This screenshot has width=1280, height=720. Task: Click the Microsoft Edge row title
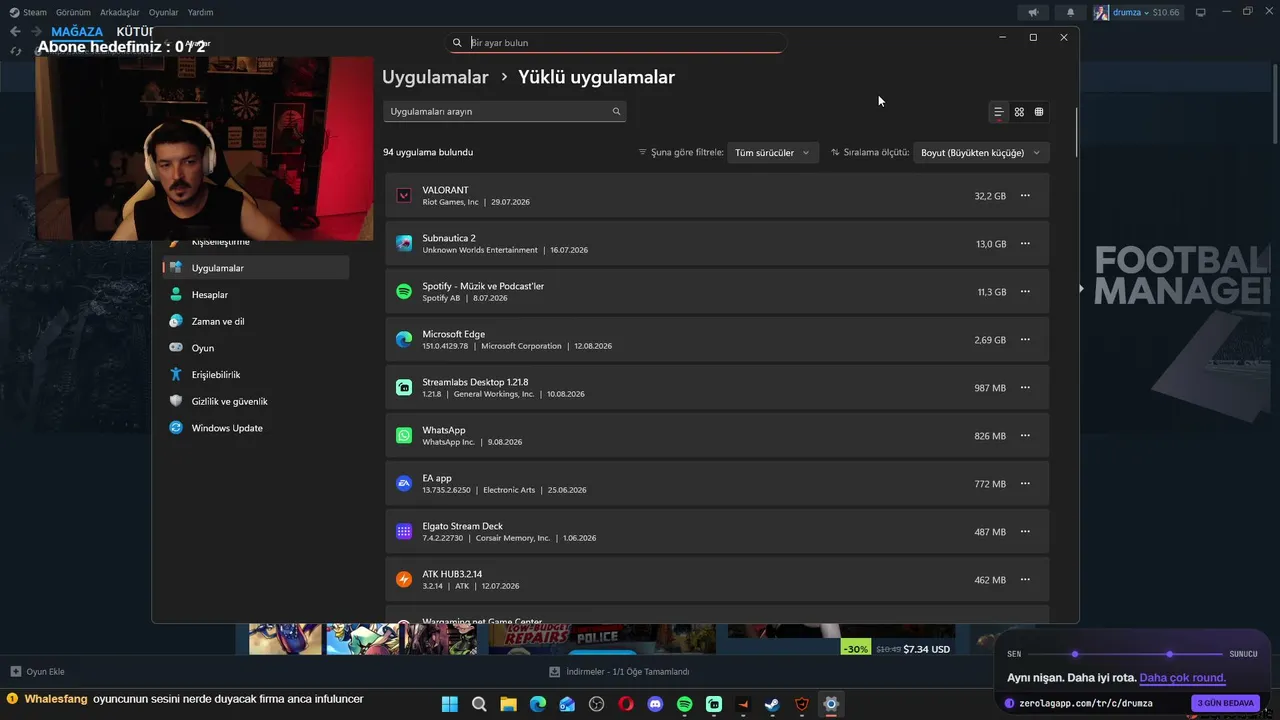click(453, 334)
